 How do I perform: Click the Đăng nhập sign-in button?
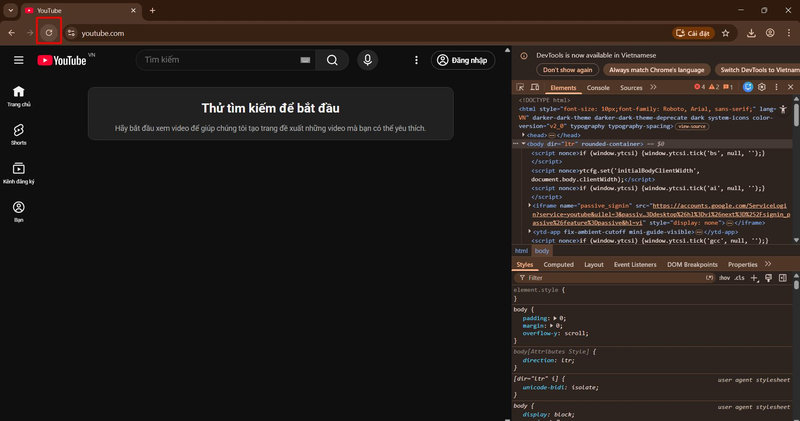coord(463,60)
